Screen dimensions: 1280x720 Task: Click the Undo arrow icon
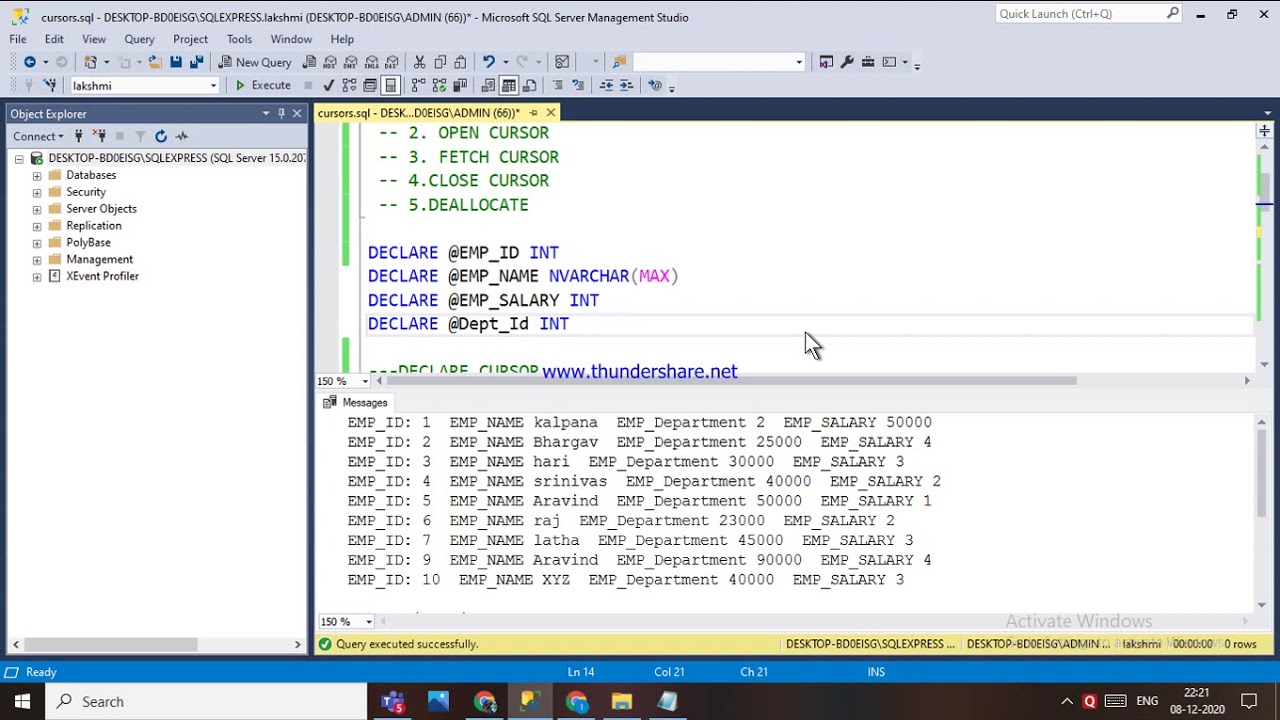coord(488,62)
